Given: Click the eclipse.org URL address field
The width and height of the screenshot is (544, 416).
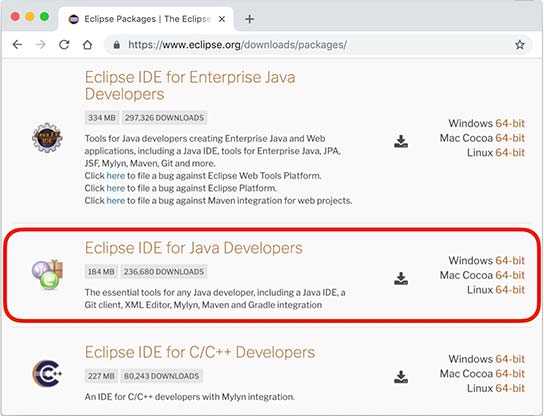Looking at the screenshot, I should [237, 45].
